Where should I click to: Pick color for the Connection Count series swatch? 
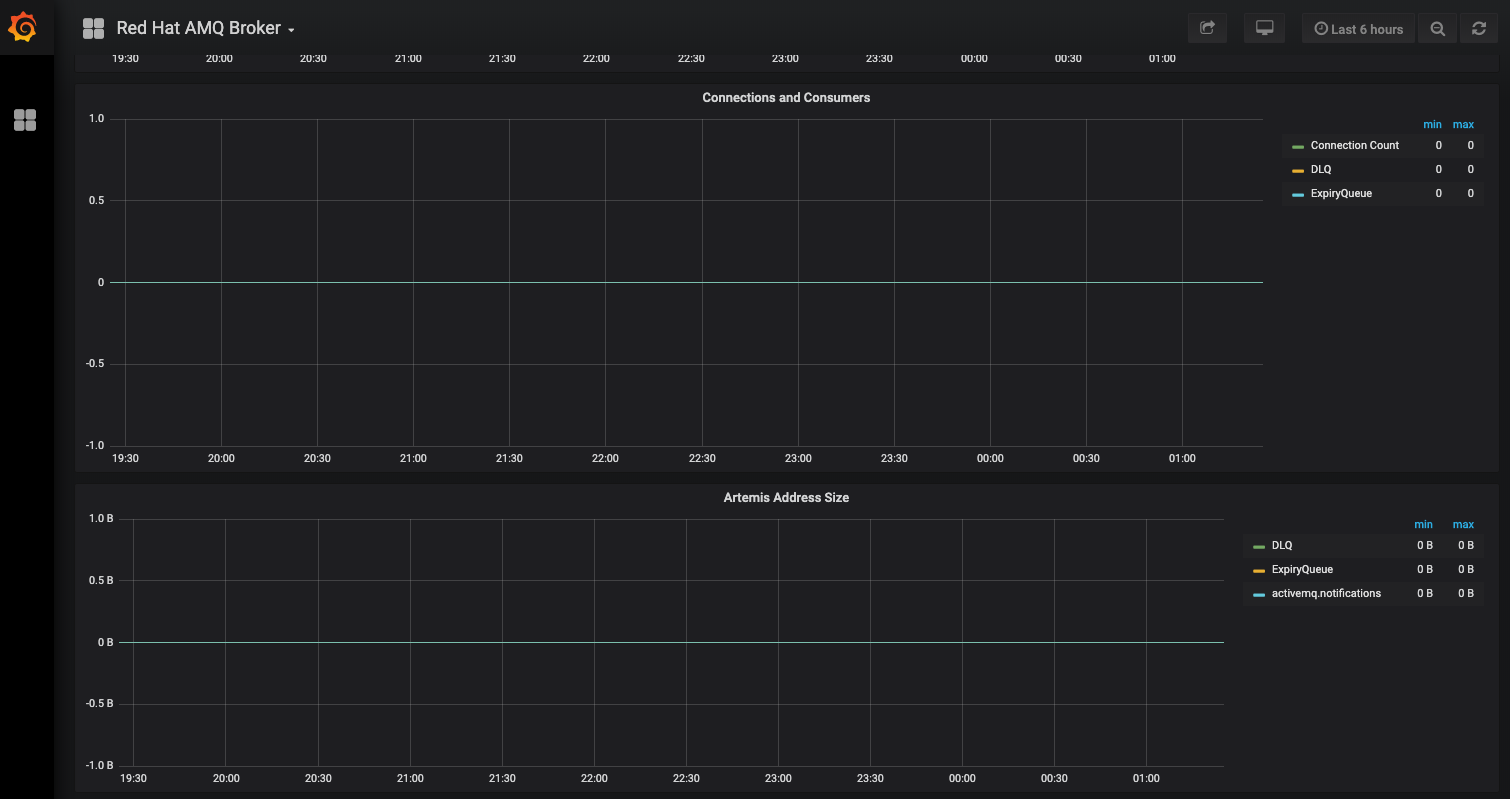coord(1298,147)
